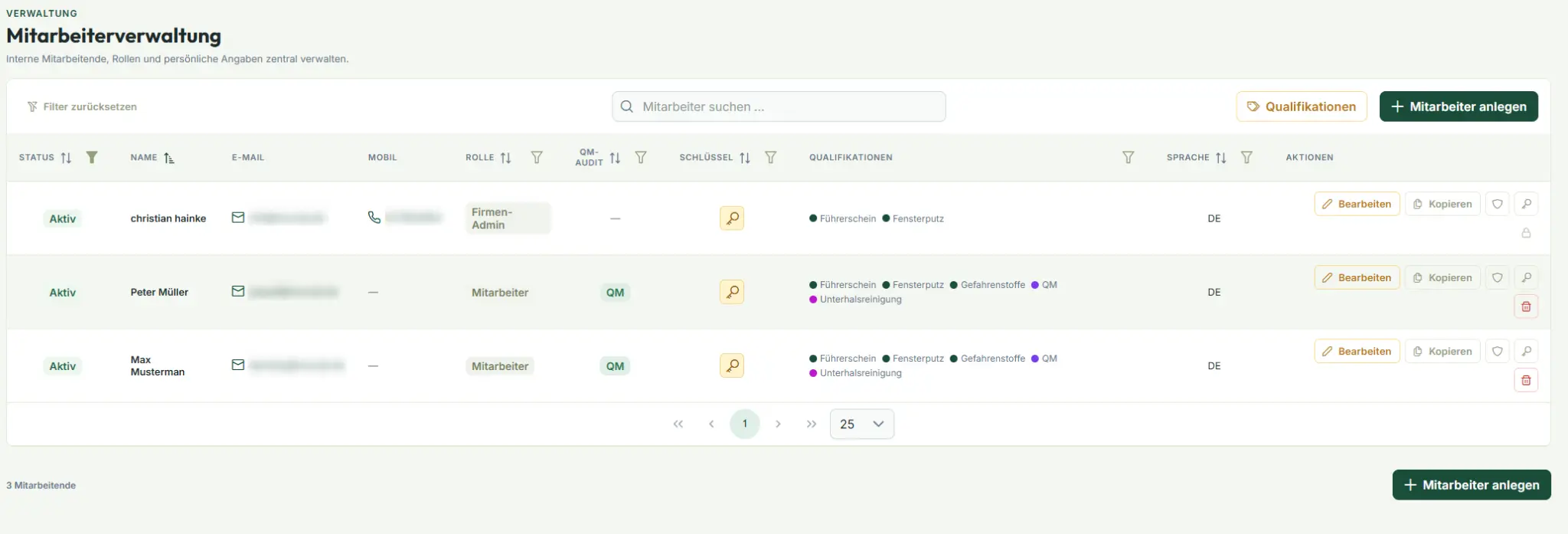This screenshot has width=1568, height=534.
Task: Edit Max Musterman via Bearbeiten
Action: click(1357, 351)
